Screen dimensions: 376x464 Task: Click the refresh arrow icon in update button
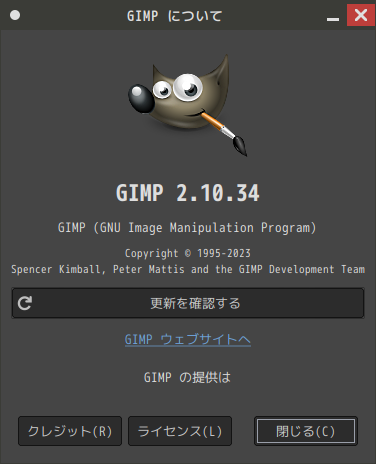point(25,303)
